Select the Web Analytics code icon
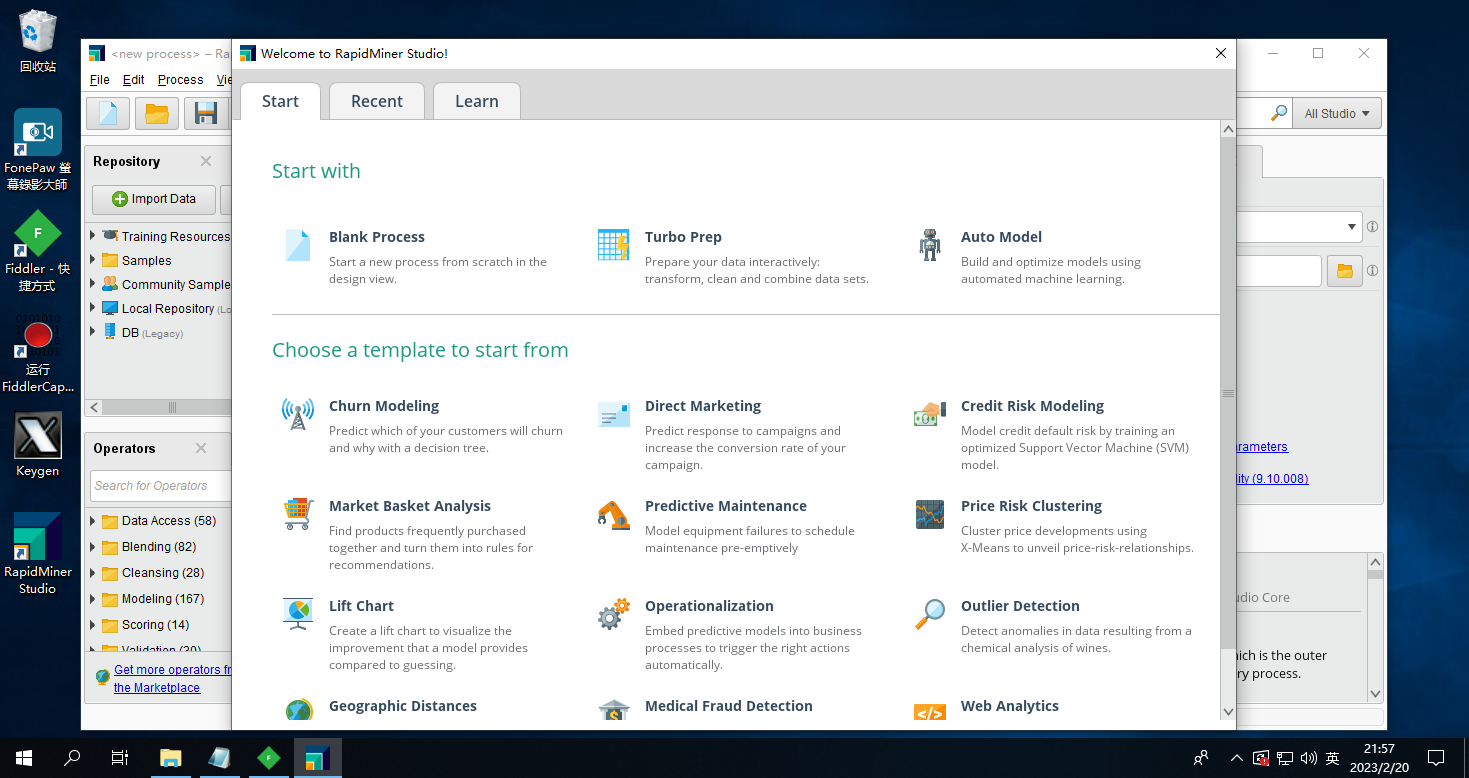Viewport: 1469px width, 778px height. coord(930,712)
